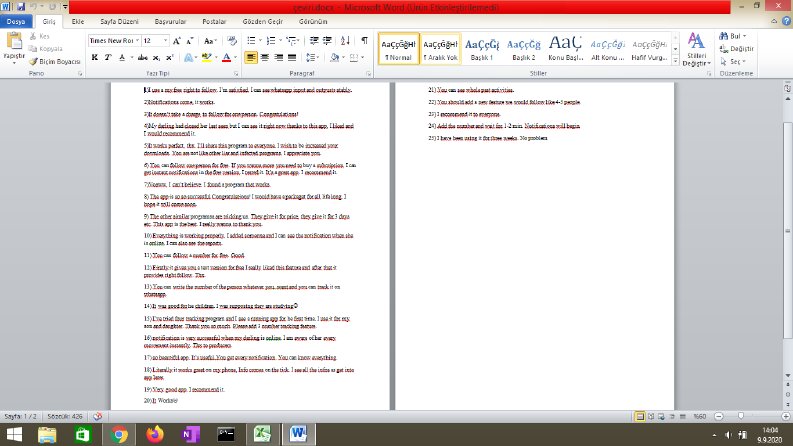Image resolution: width=793 pixels, height=446 pixels.
Task: Apply red font color
Action: click(227, 58)
